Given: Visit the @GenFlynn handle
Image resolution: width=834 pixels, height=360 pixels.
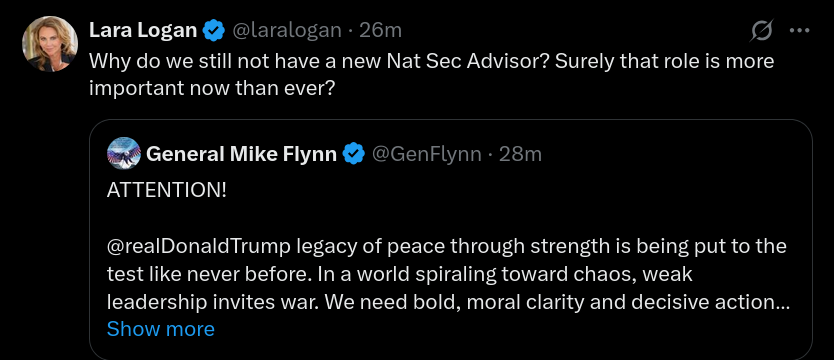Looking at the screenshot, I should pos(427,154).
